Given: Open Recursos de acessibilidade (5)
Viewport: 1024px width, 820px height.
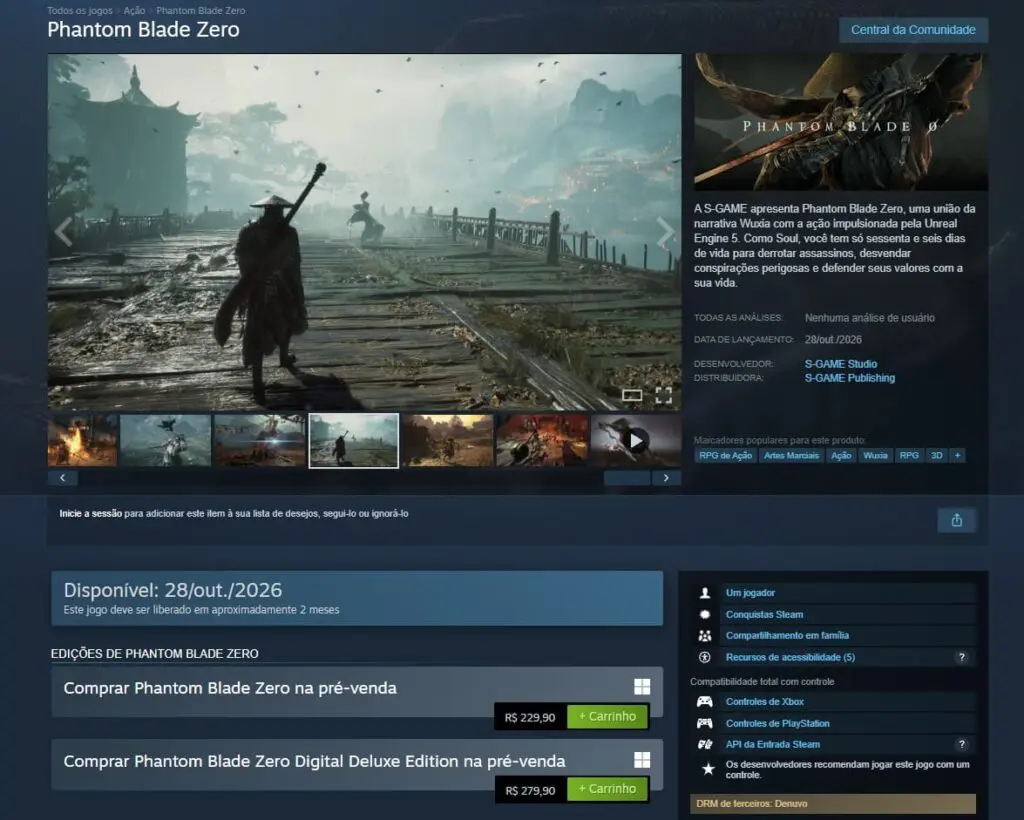Looking at the screenshot, I should point(790,657).
